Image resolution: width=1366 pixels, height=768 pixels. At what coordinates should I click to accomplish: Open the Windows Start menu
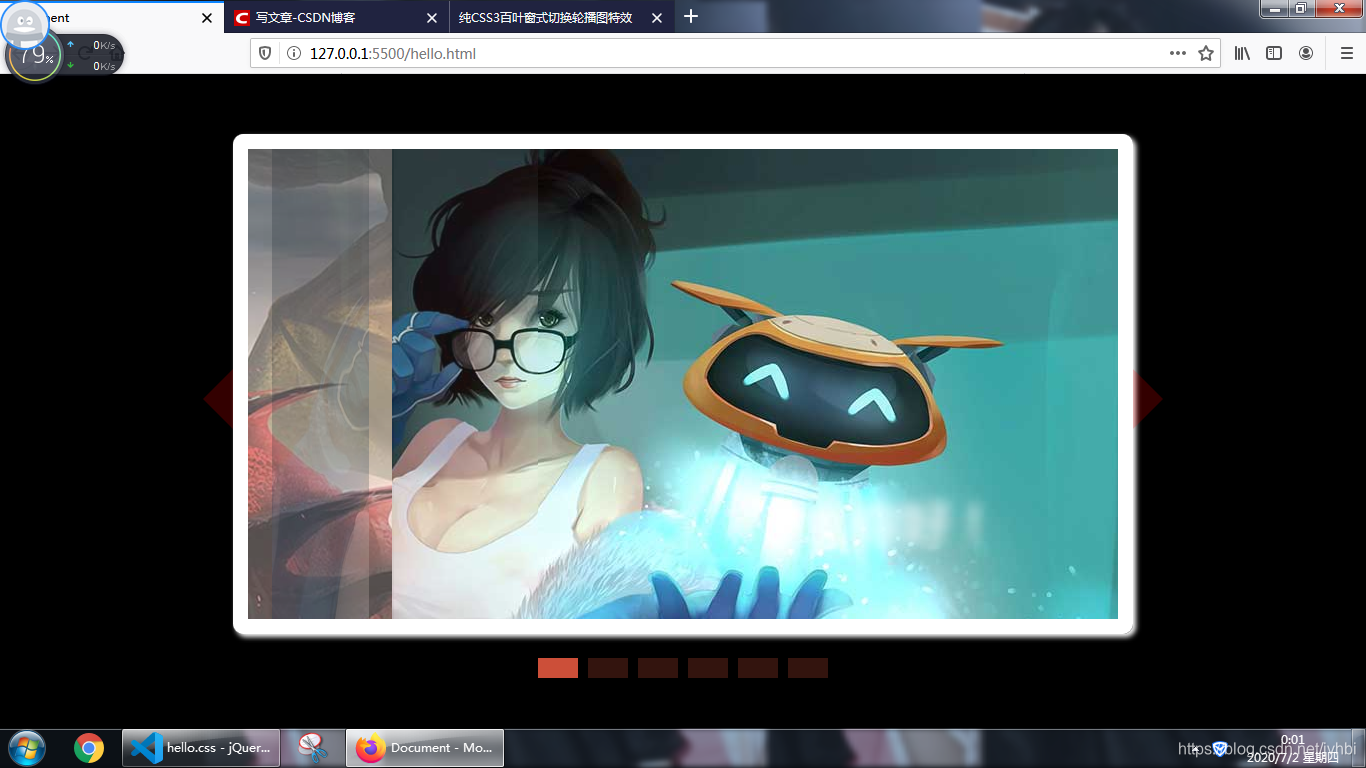pos(27,748)
